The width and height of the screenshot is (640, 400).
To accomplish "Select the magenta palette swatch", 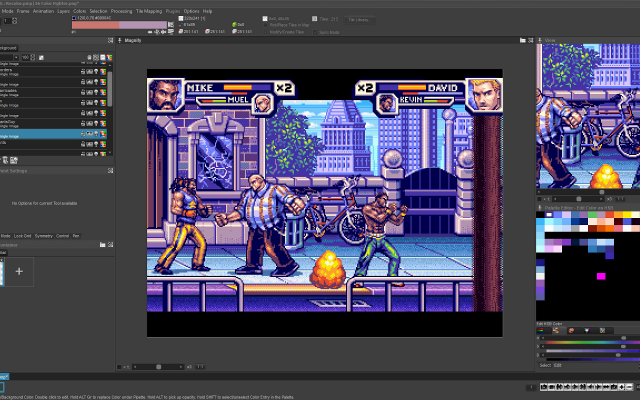I will [601, 276].
